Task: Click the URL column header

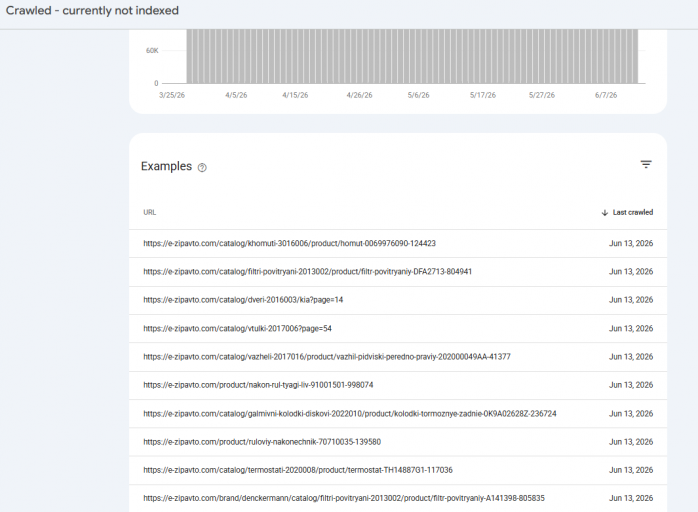Action: (150, 212)
